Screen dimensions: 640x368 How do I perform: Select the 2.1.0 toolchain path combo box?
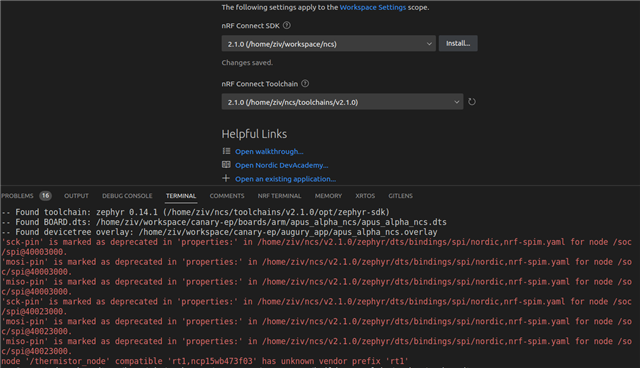pos(342,102)
